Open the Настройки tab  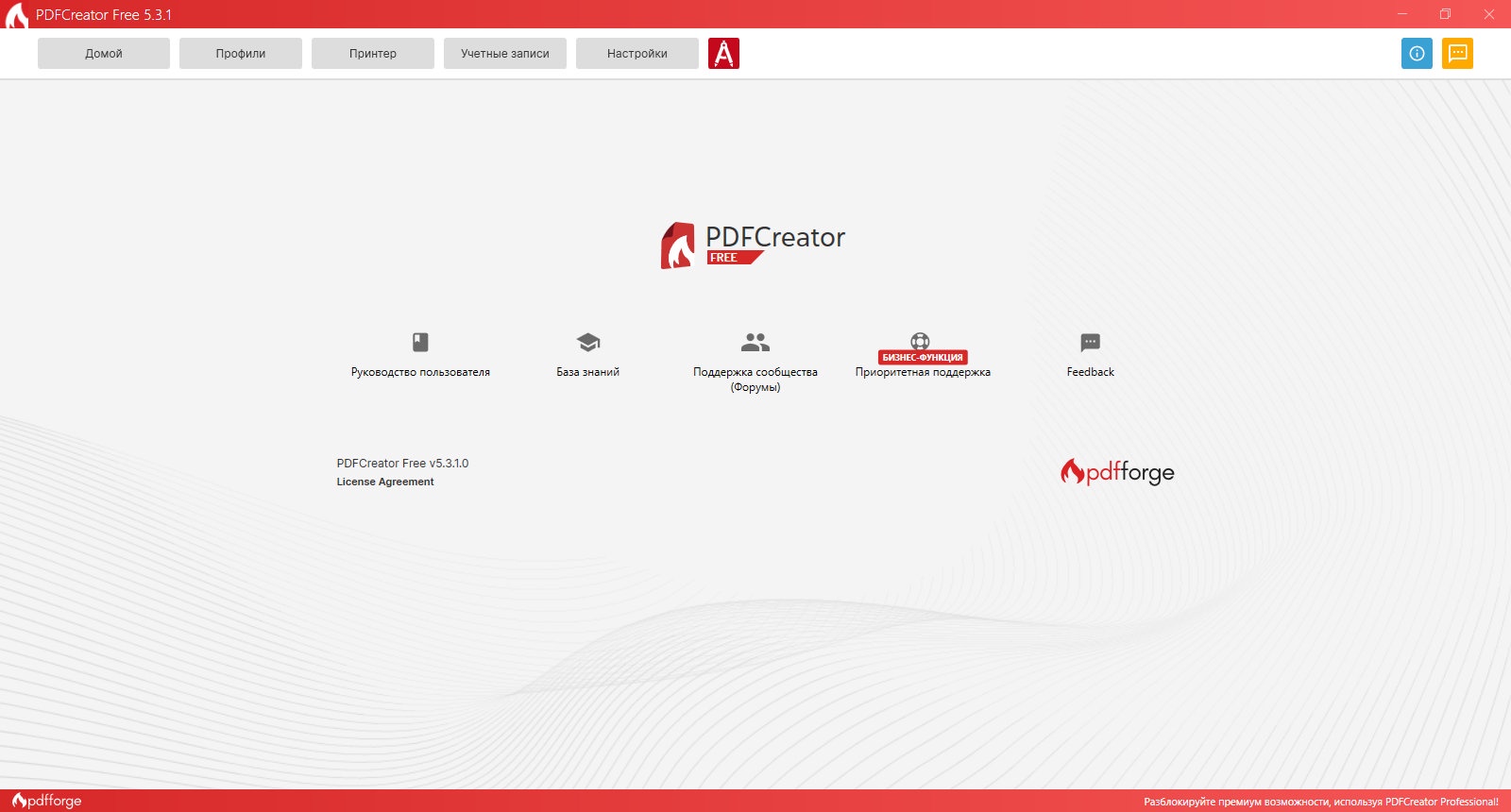(637, 54)
